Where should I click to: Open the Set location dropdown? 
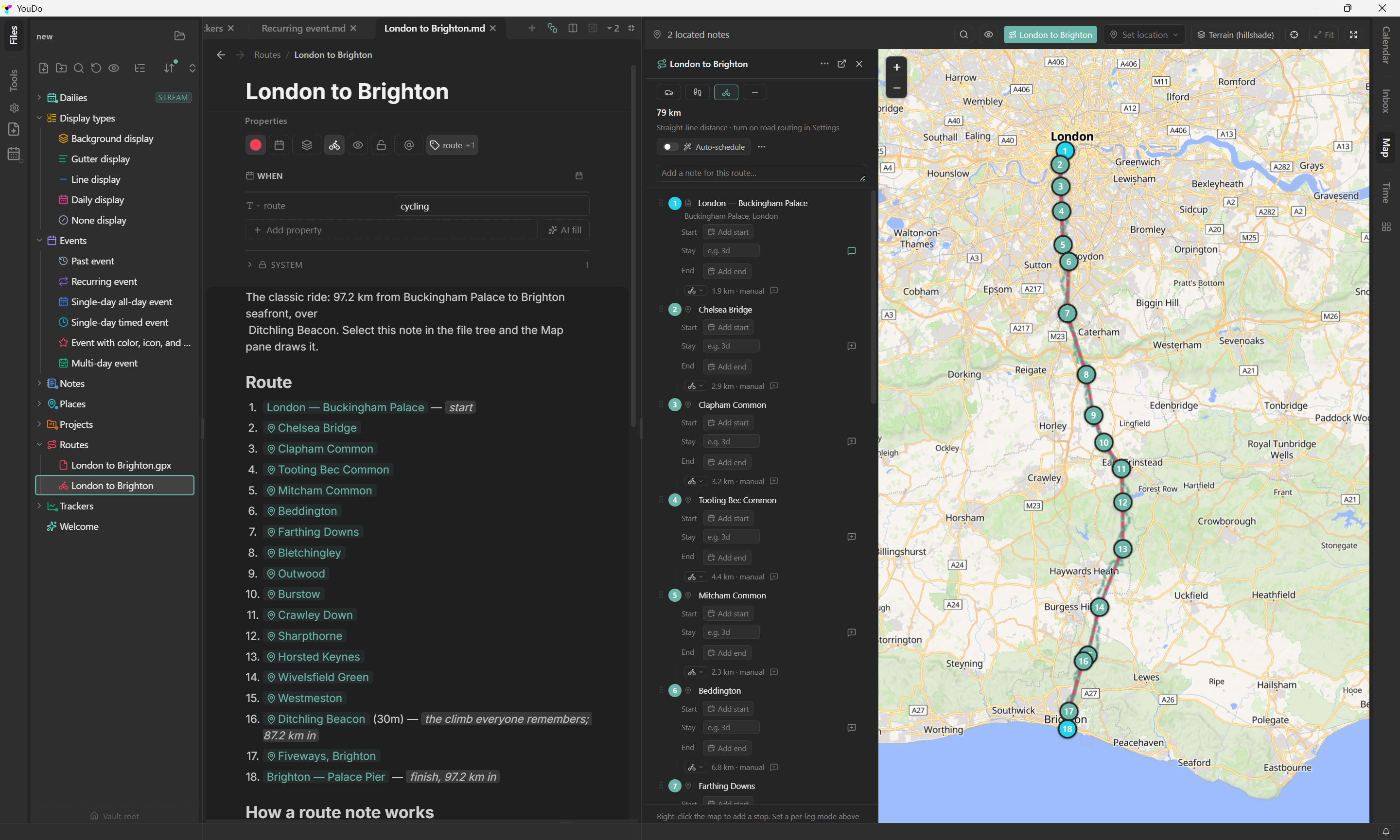pos(1145,35)
